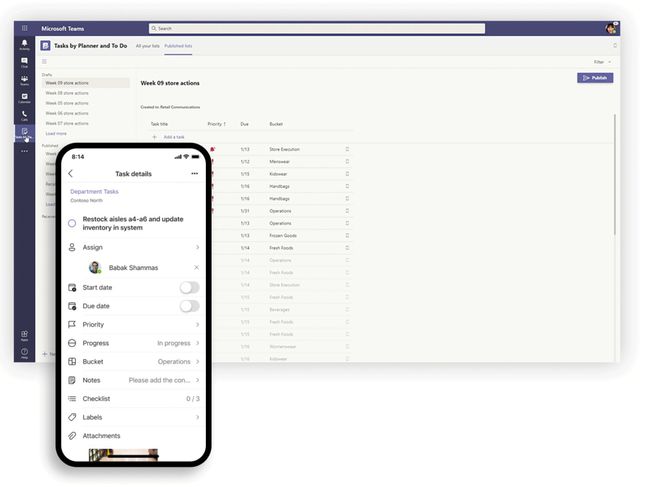
Task: Open Help in the Teams sidebar
Action: (24, 354)
